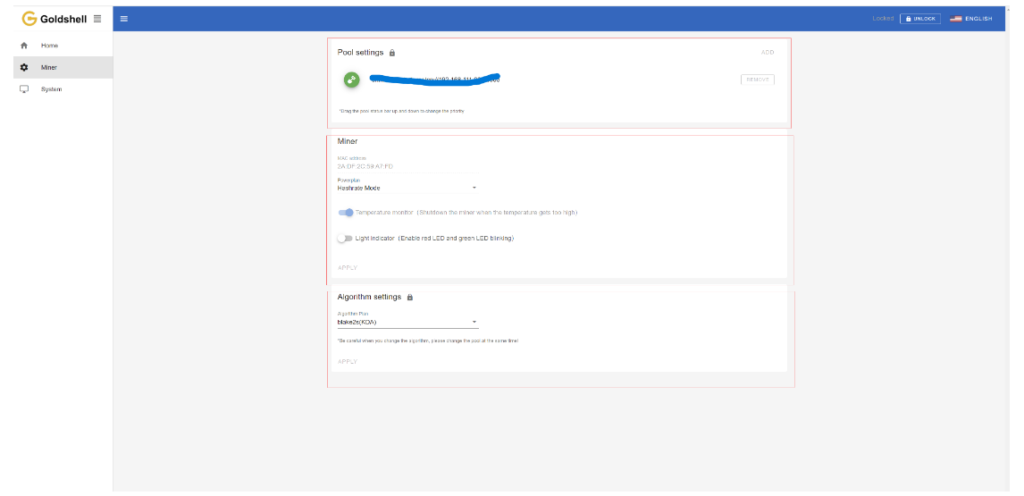Click the algorithm change warning text
This screenshot has width=1024, height=496.
(428, 341)
